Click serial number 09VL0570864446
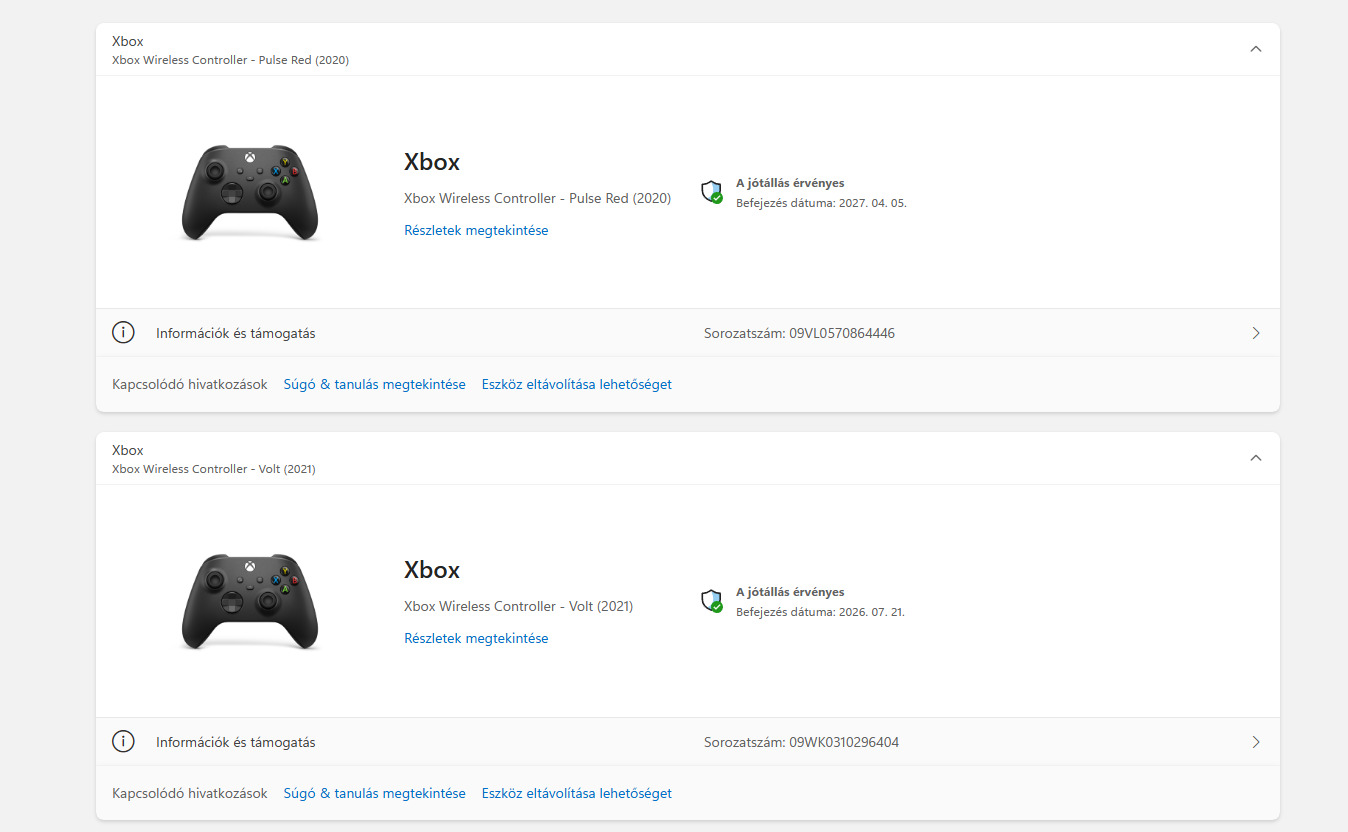 842,333
